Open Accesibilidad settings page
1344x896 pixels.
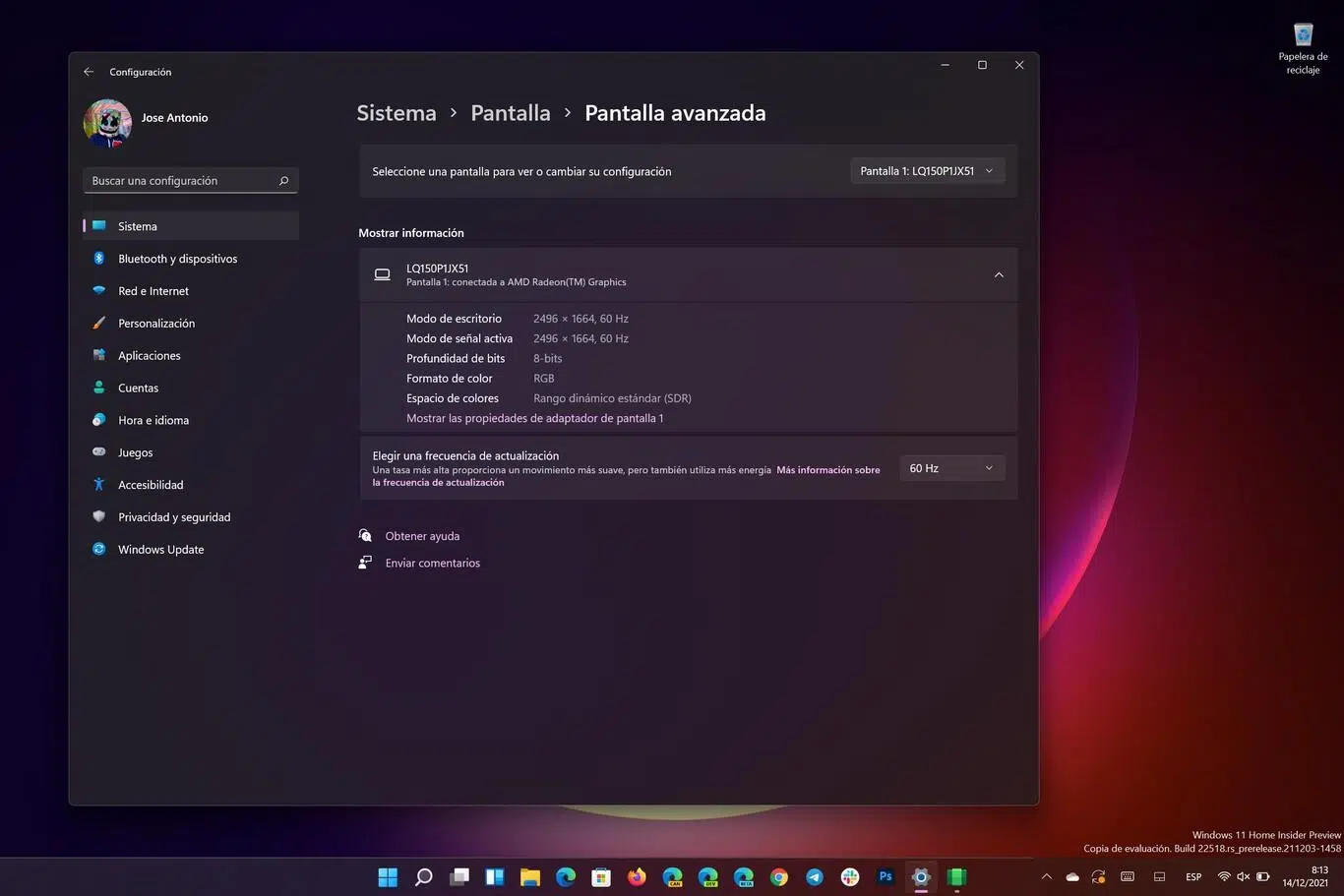pyautogui.click(x=150, y=485)
